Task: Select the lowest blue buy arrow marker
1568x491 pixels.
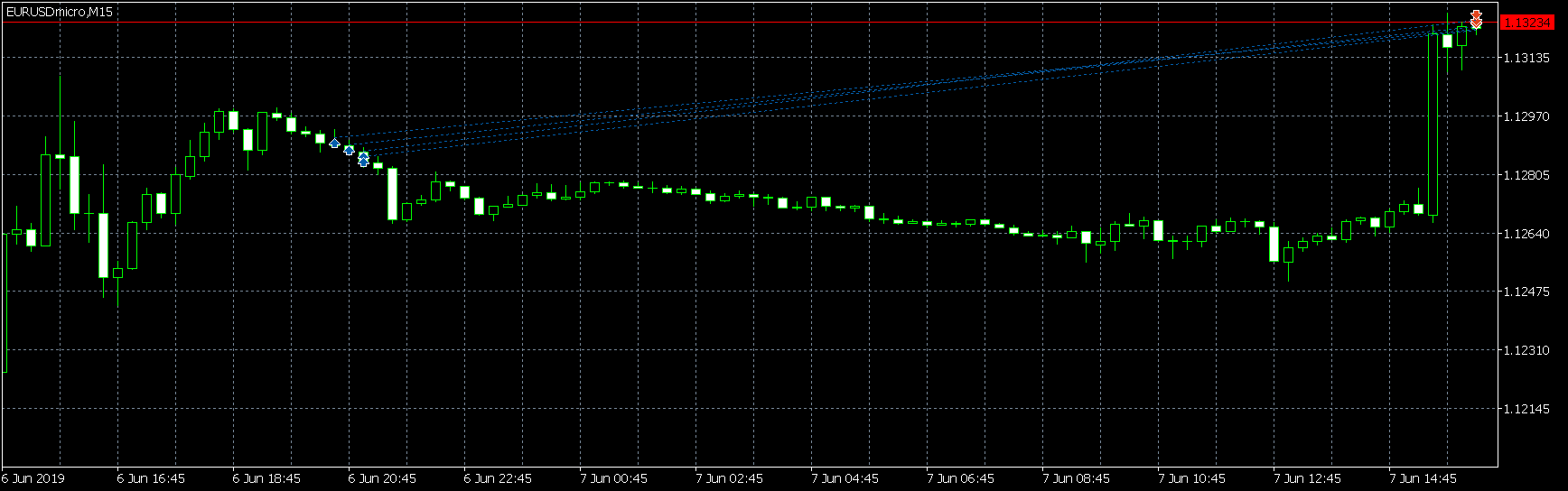Action: 364,163
